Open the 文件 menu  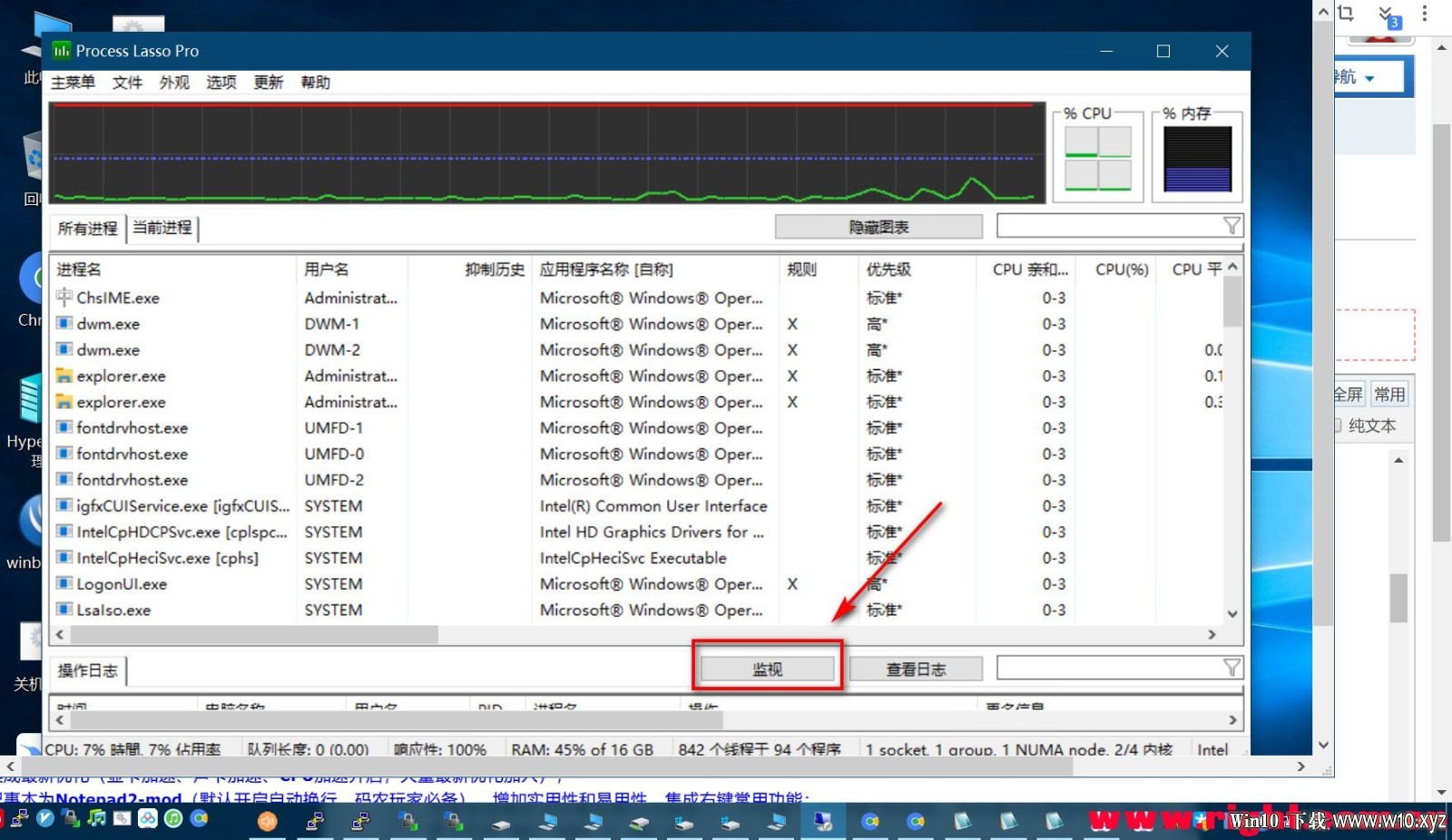pos(127,83)
